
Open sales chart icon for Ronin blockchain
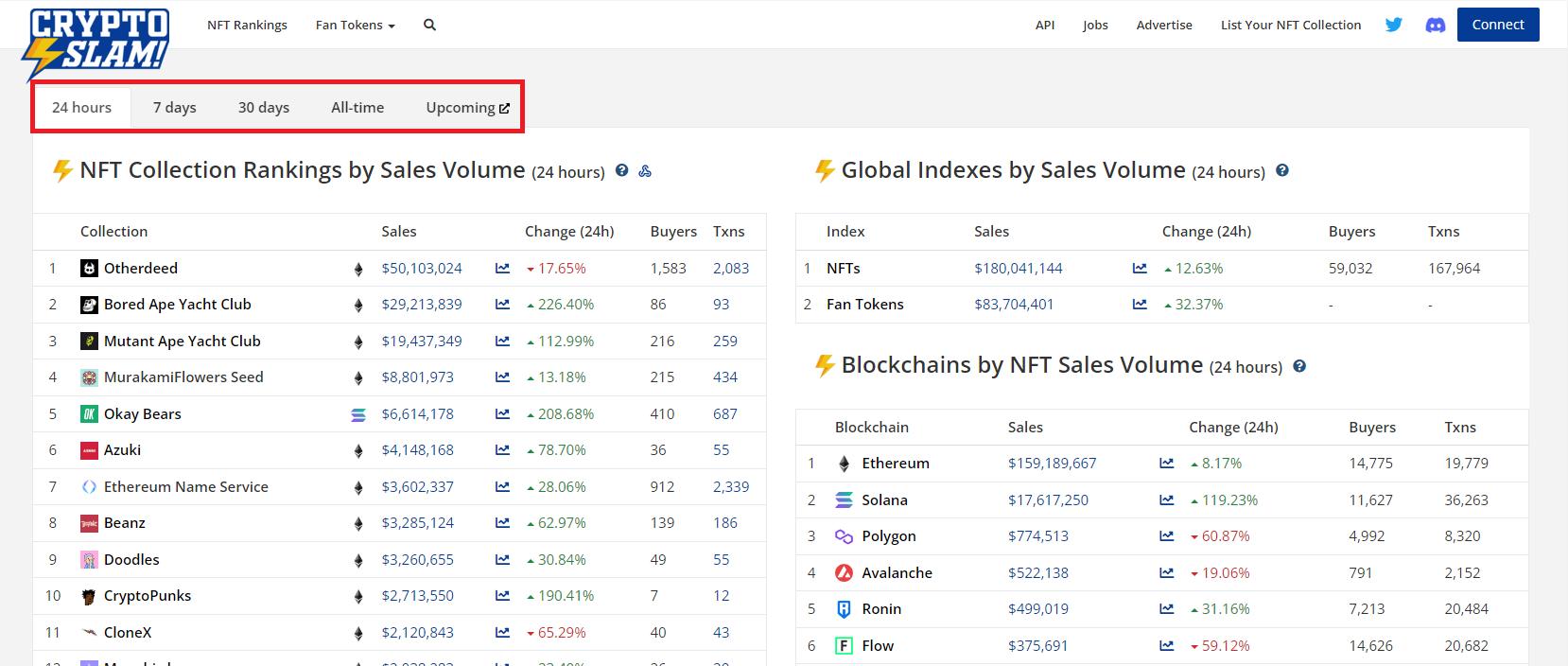point(1166,609)
